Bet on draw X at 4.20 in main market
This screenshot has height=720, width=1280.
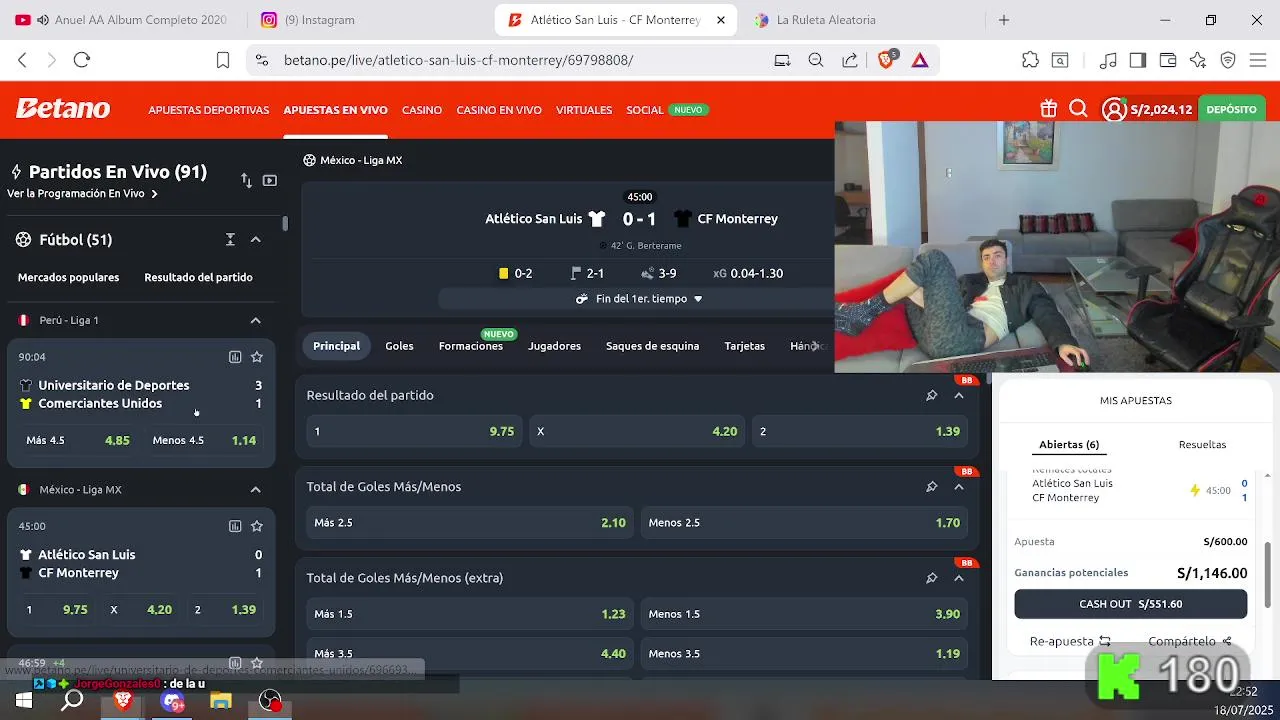[637, 431]
